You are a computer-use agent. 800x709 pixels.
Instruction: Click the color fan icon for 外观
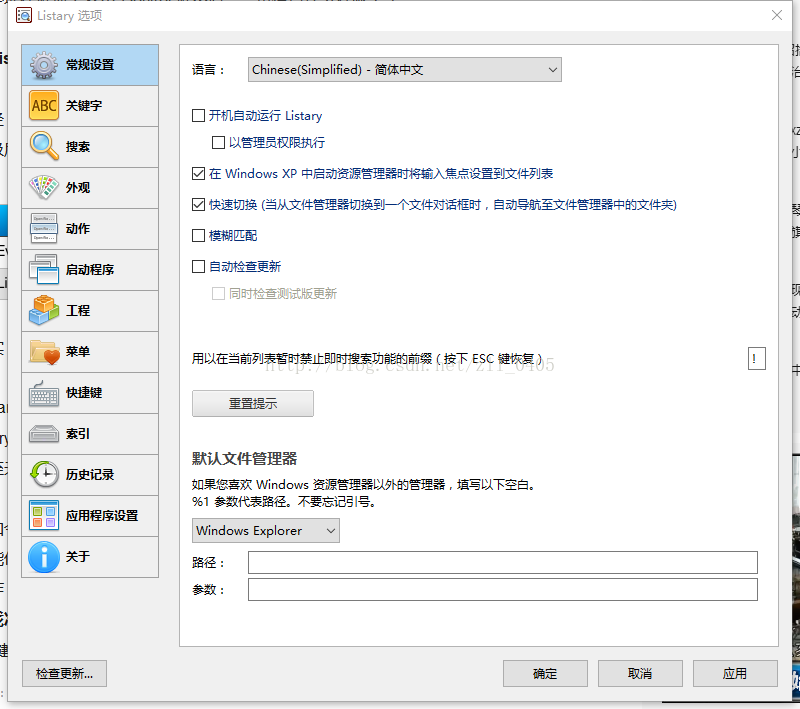point(44,187)
